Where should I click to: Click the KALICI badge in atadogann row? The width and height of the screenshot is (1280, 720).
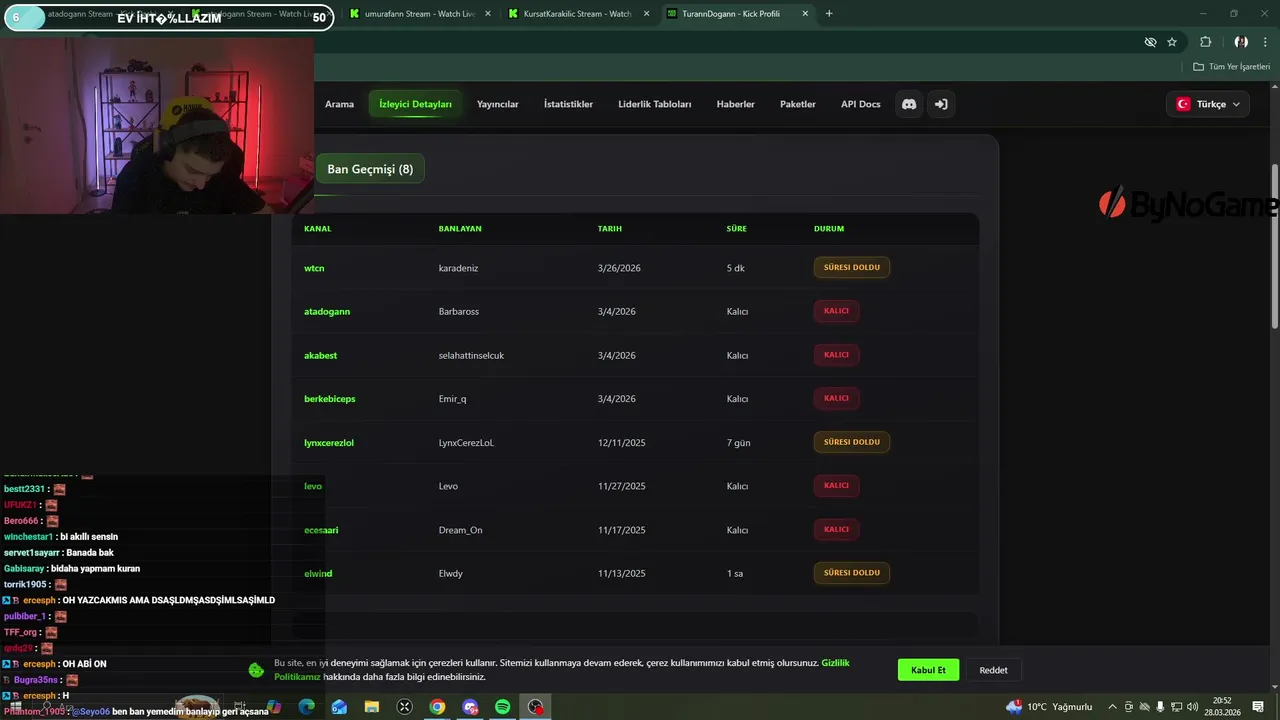836,311
